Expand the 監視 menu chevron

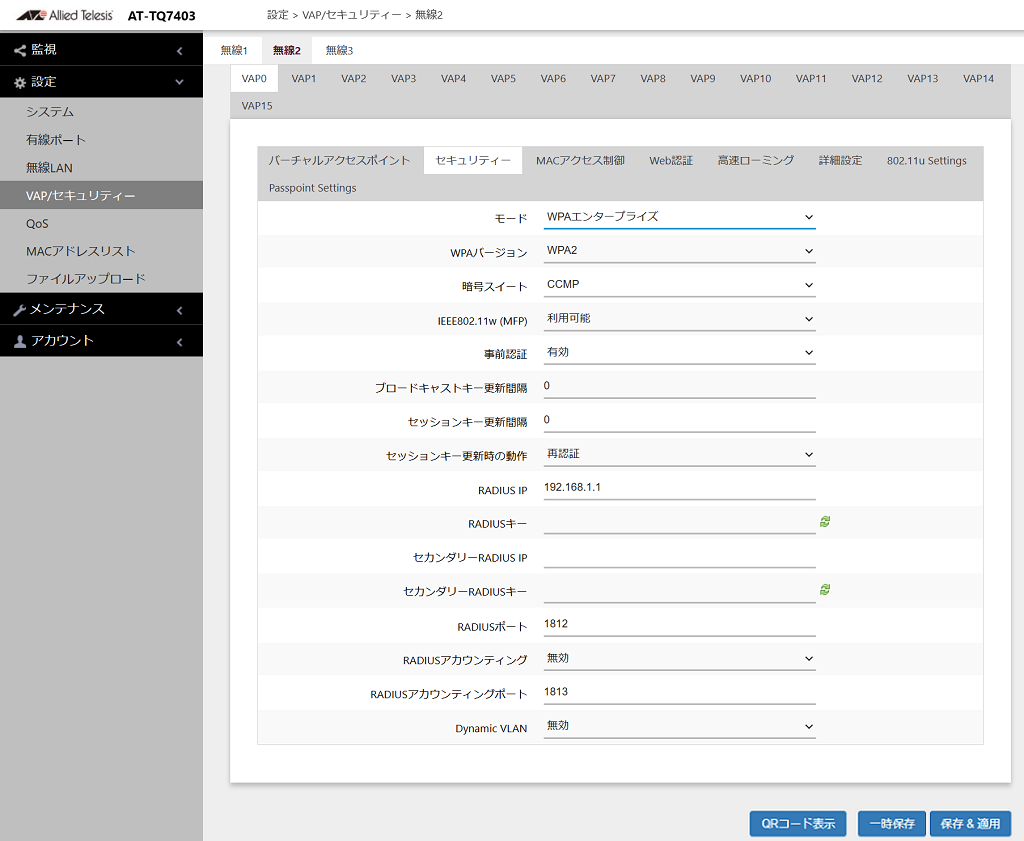coord(180,51)
